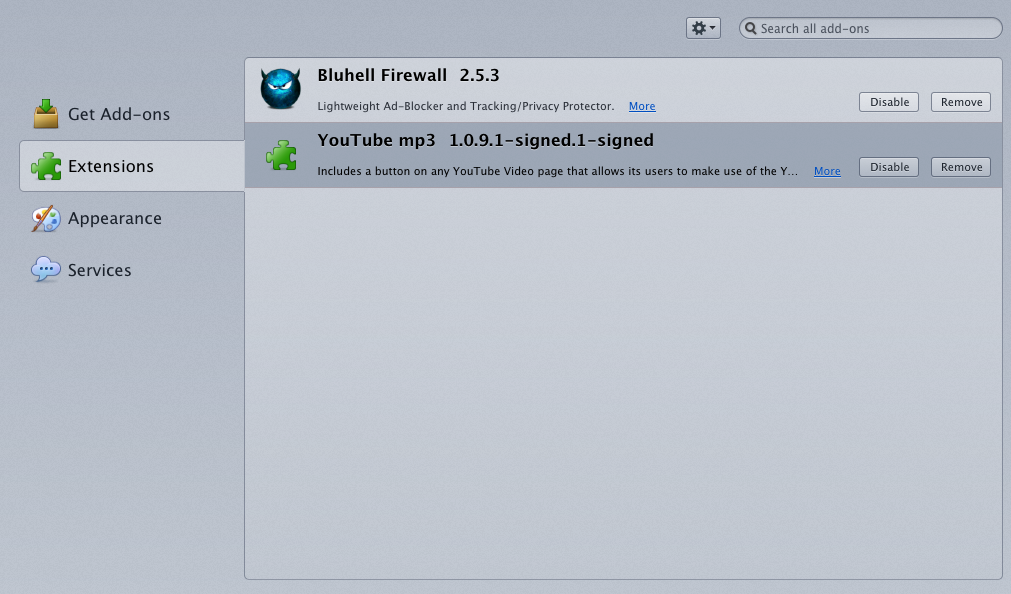Click the Appearance paintbrush palette icon
Image resolution: width=1011 pixels, height=594 pixels.
(46, 219)
